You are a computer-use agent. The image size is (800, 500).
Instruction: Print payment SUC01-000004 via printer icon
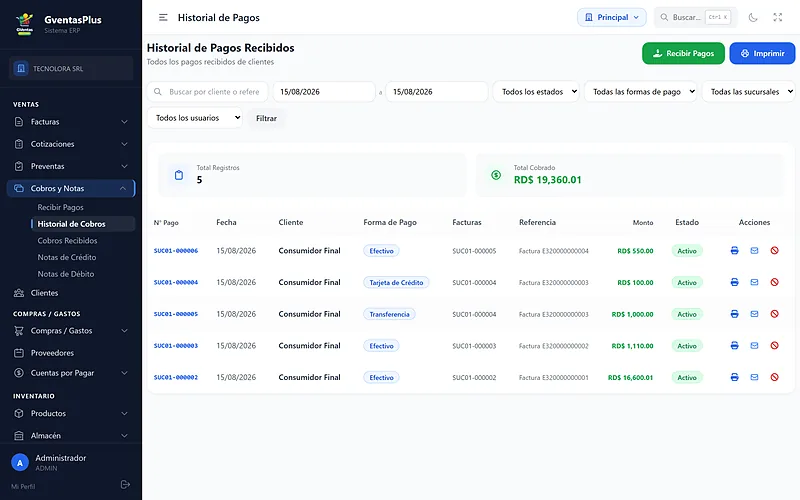coord(734,282)
